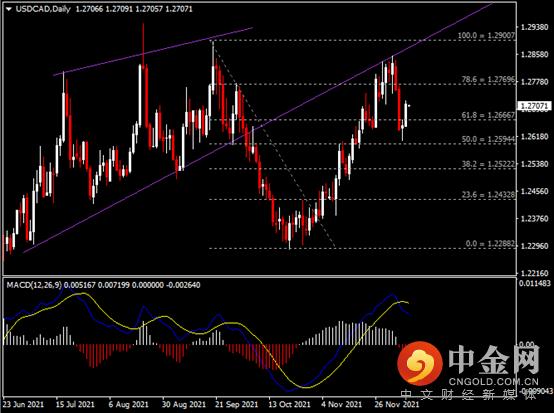Select the Fibonacci 0.0 = 1.22882 label
This screenshot has width=554, height=413.
[490, 244]
